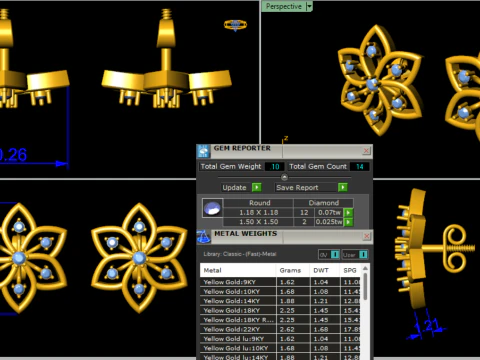Screen dimensions: 480x360
Task: Click the blue '1.21' dimension in the side viewport
Action: 431,325
